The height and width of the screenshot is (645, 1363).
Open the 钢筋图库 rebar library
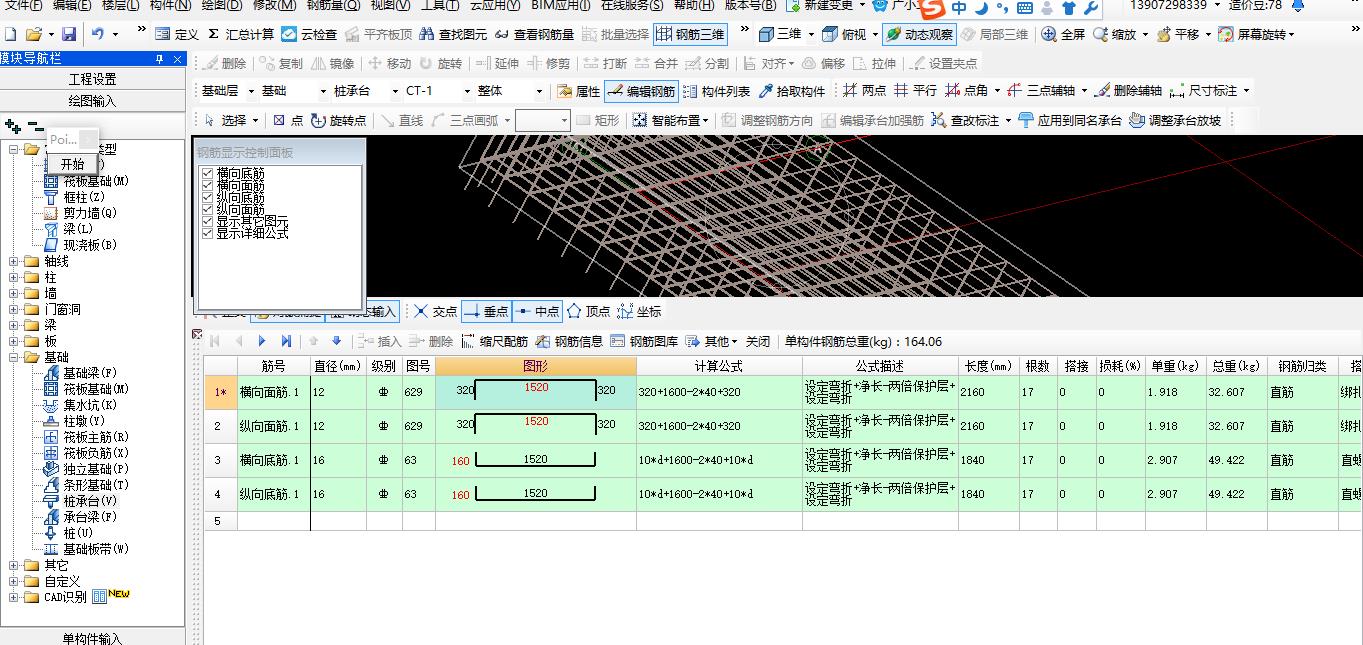pos(644,341)
